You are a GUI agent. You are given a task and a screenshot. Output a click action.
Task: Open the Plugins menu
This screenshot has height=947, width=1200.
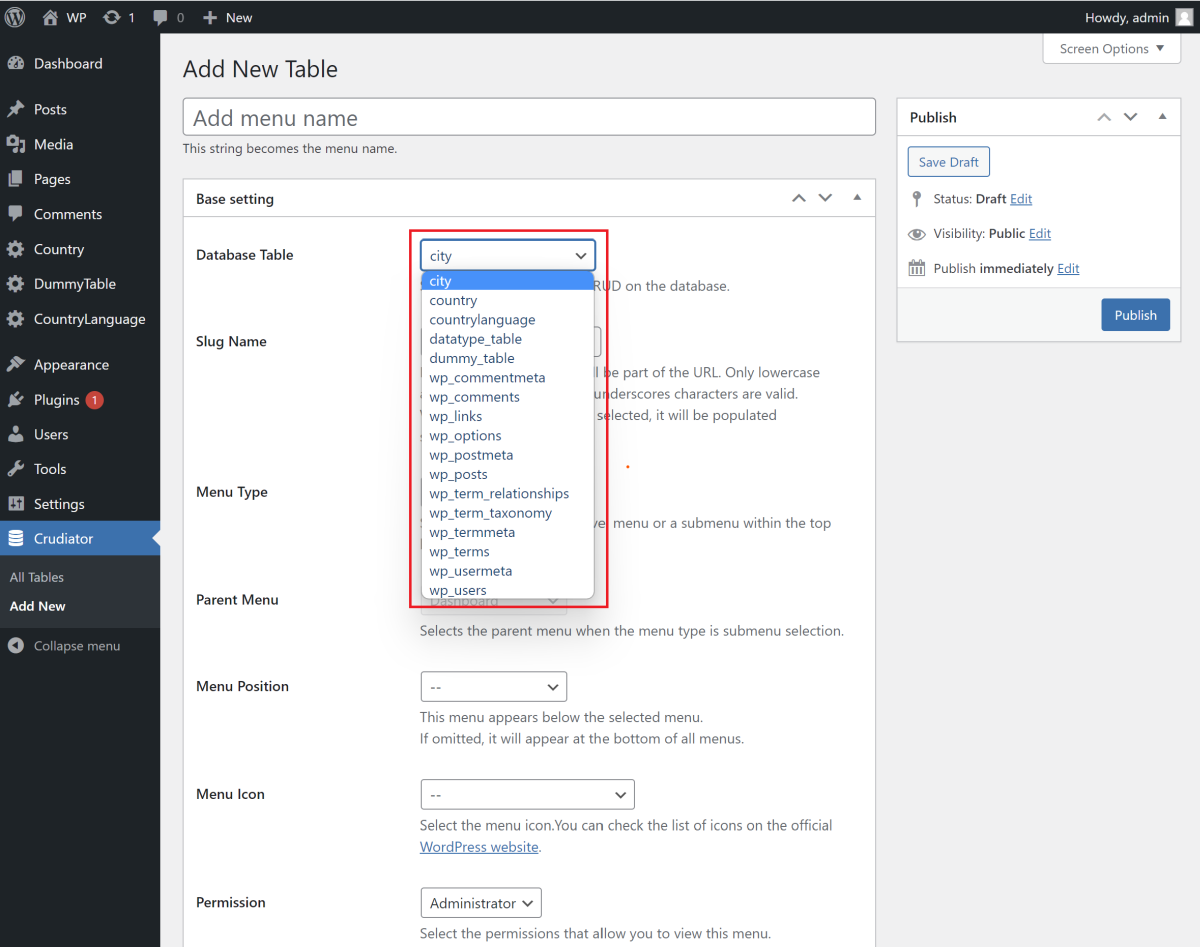click(56, 400)
